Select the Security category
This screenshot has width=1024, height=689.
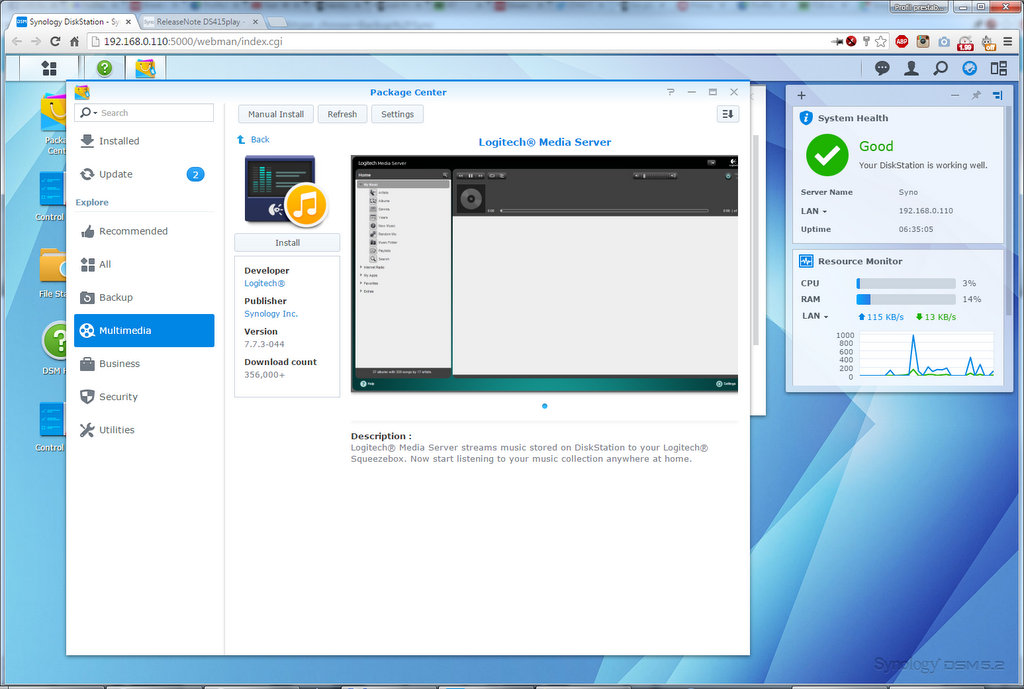point(144,397)
